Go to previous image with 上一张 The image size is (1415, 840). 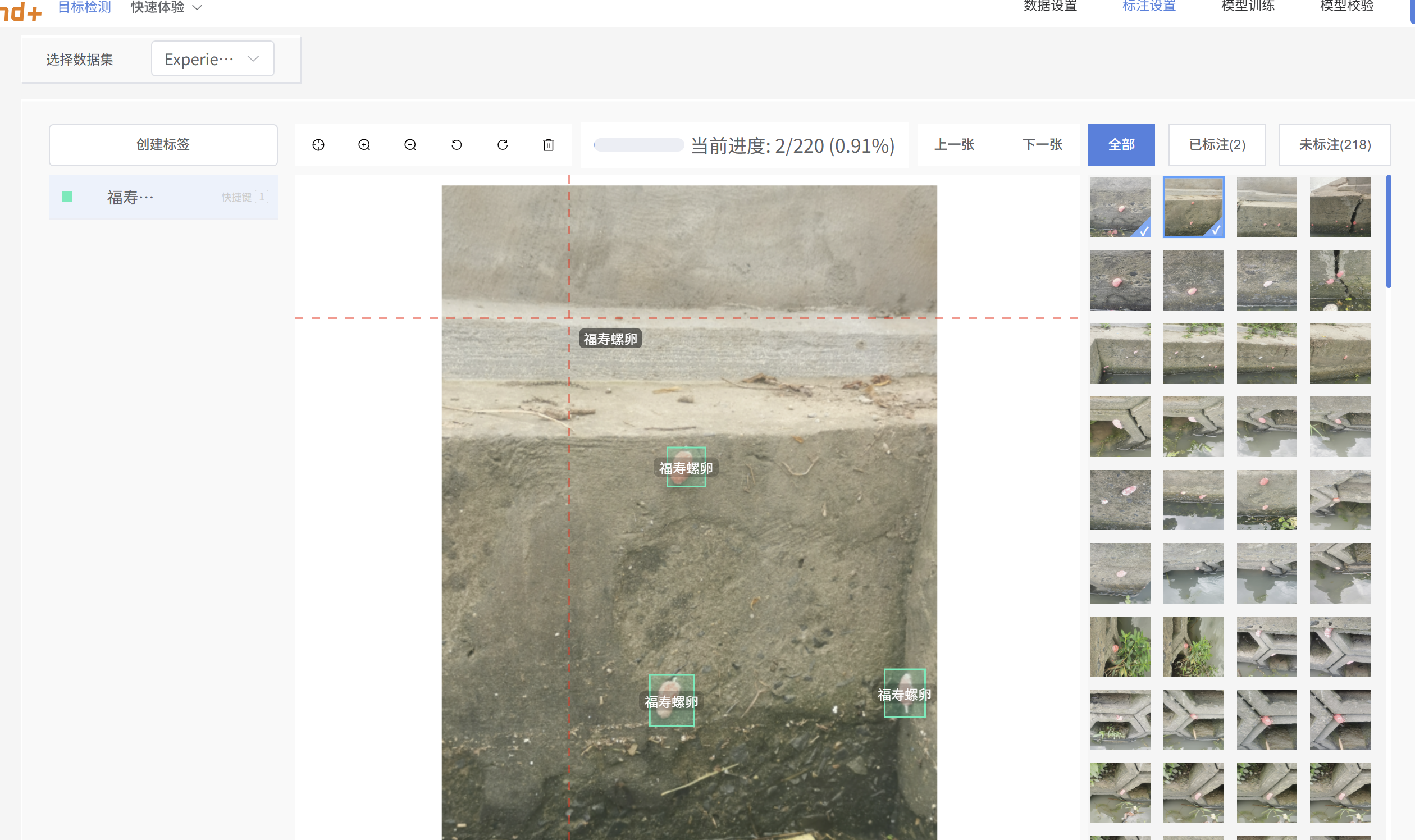954,145
